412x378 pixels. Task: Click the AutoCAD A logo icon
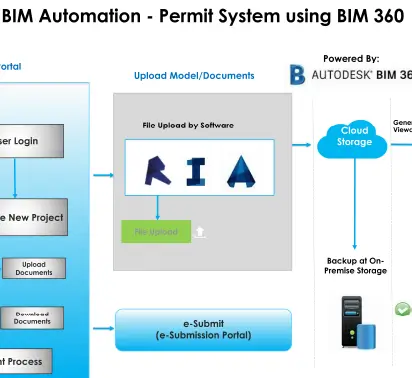pyautogui.click(x=241, y=171)
